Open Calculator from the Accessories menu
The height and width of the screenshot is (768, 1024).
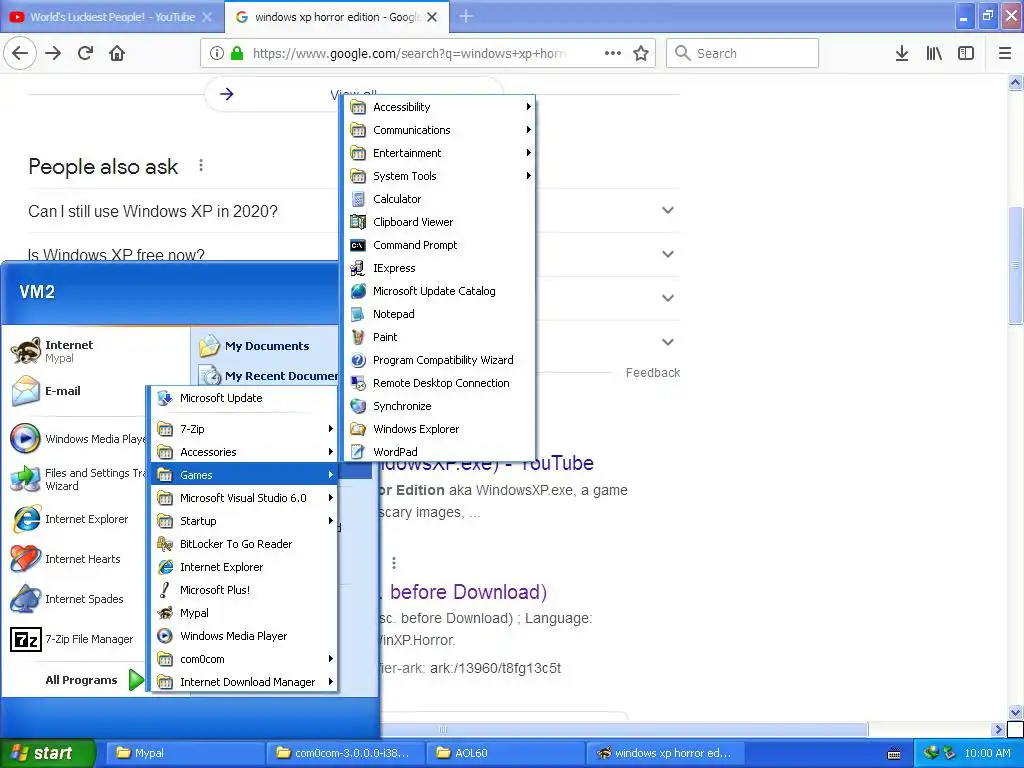(x=439, y=199)
